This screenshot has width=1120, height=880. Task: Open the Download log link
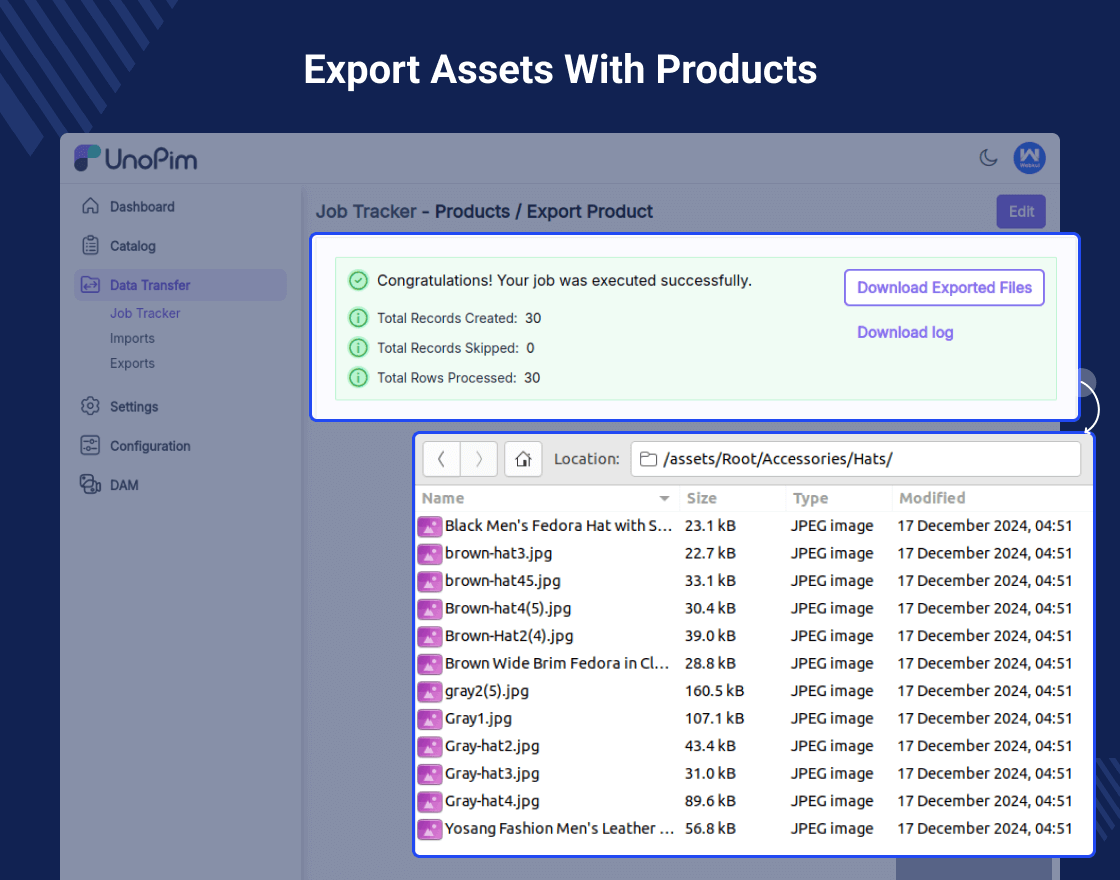tap(904, 332)
